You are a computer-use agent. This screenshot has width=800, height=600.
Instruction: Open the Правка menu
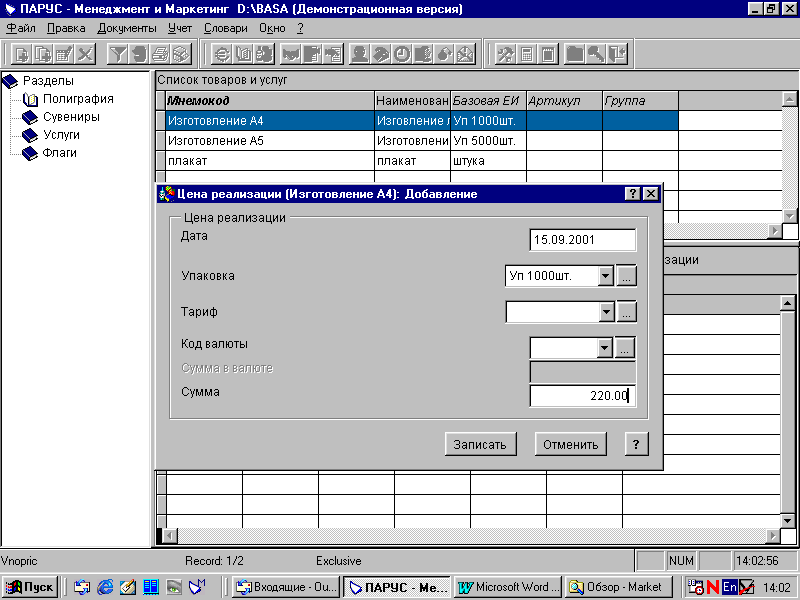tap(66, 28)
